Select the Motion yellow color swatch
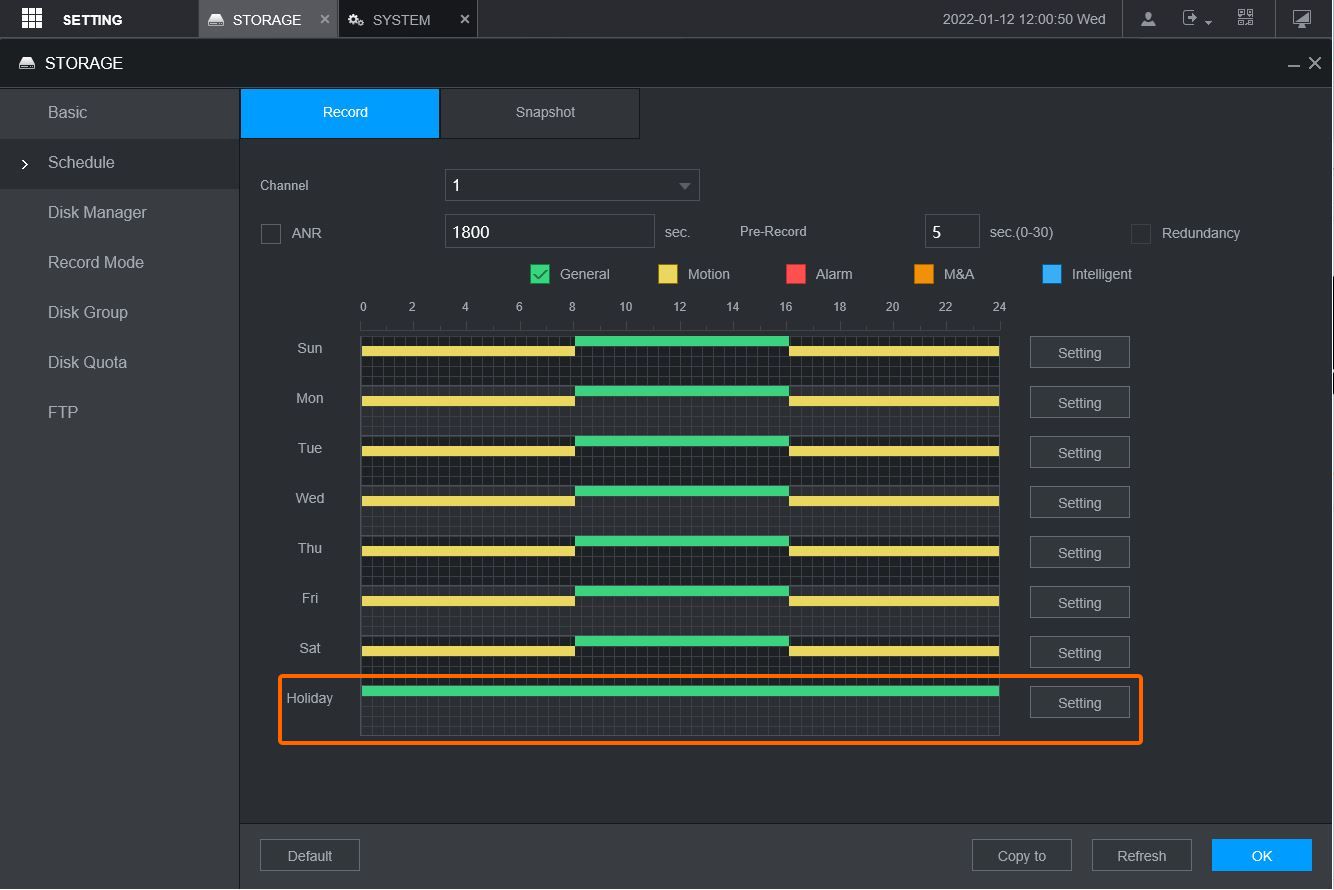 [x=668, y=274]
